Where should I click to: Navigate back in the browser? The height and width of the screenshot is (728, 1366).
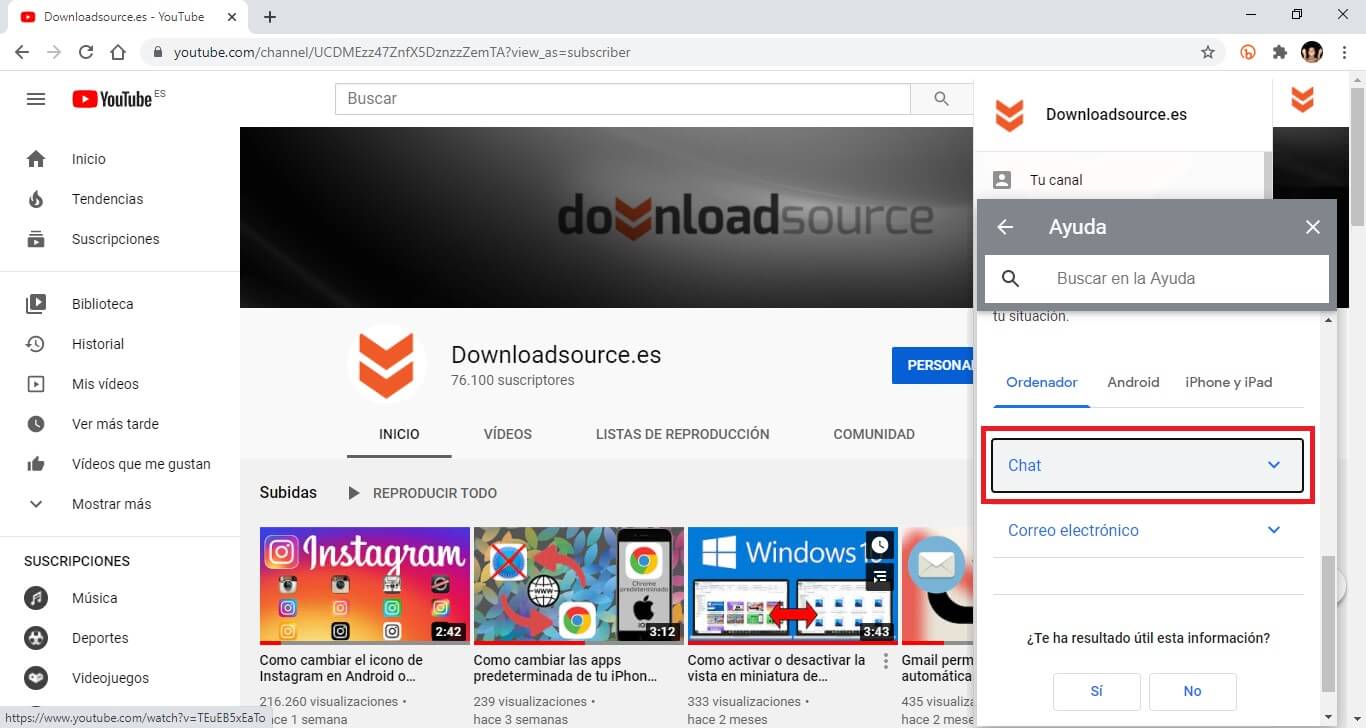[x=22, y=52]
